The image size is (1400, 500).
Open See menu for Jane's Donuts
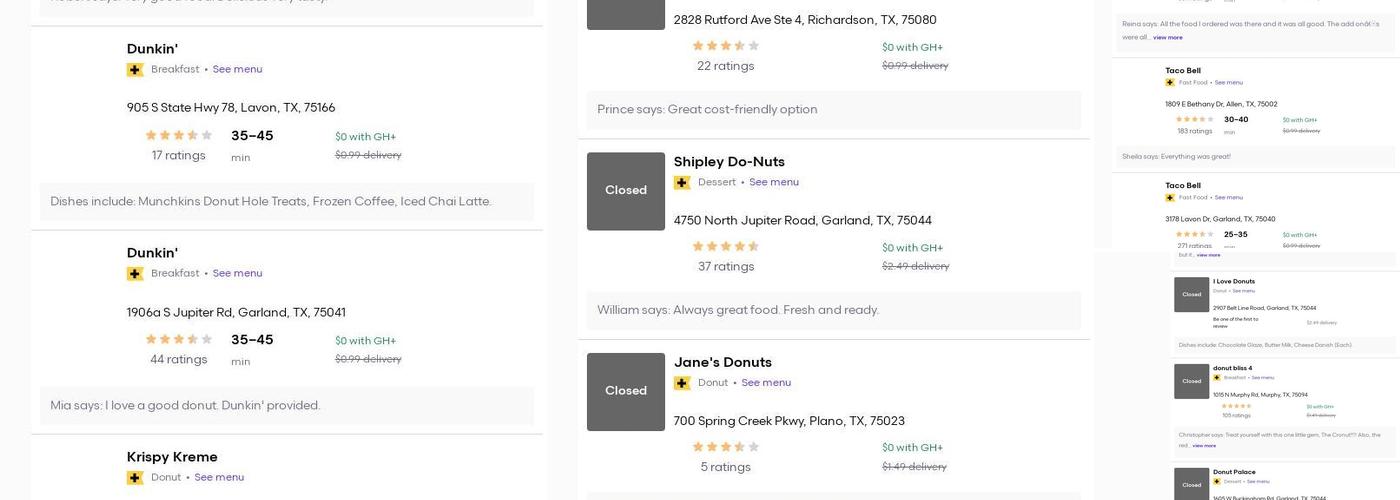[x=766, y=383]
